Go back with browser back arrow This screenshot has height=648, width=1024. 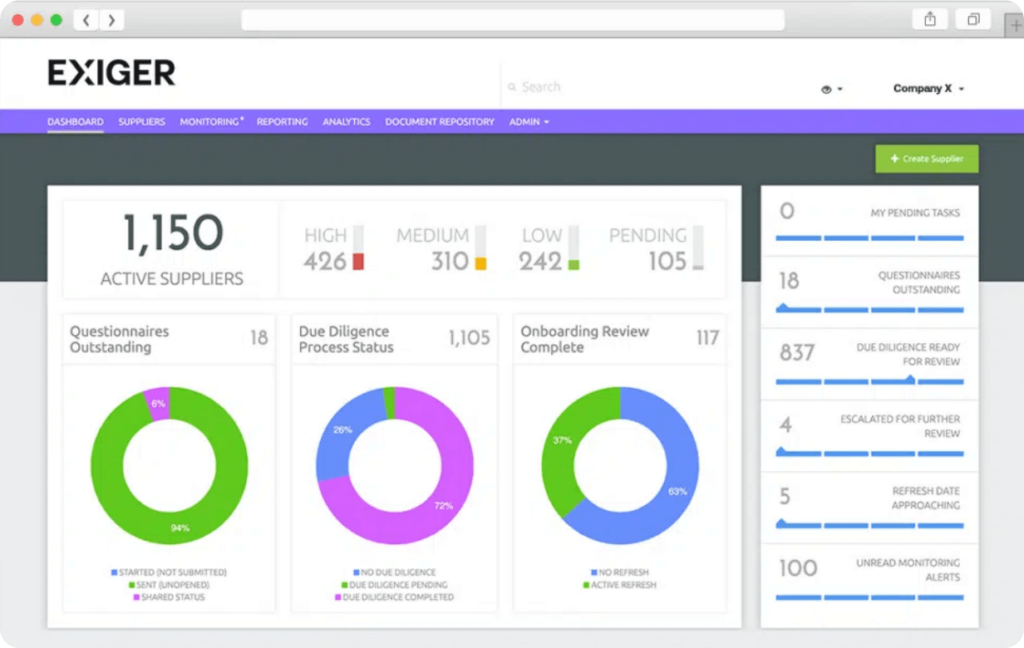pyautogui.click(x=86, y=20)
